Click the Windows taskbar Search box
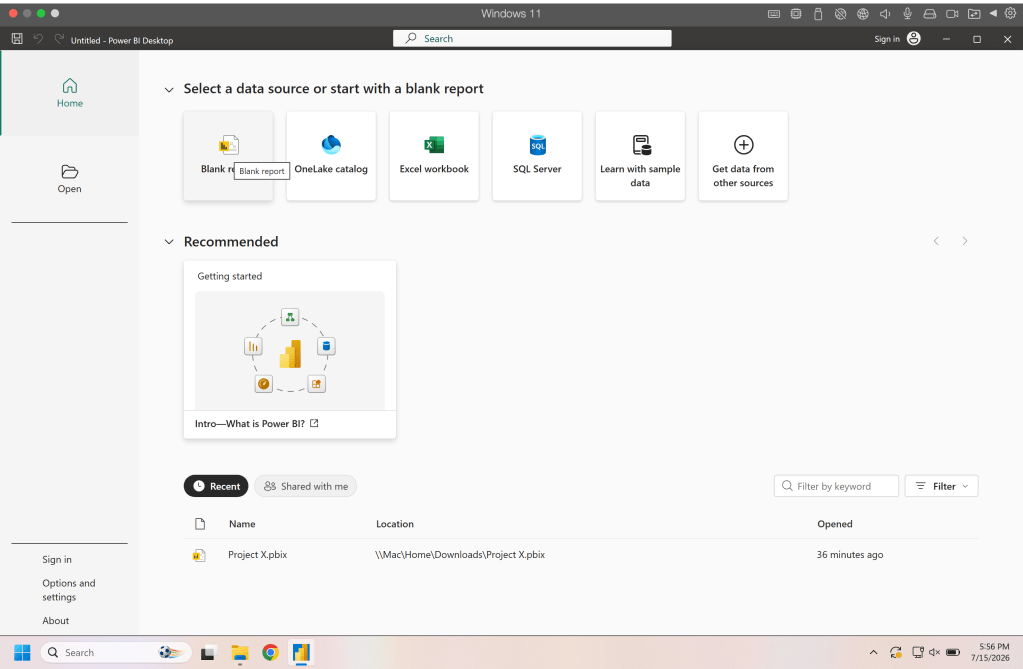The height and width of the screenshot is (669, 1023). (x=116, y=653)
